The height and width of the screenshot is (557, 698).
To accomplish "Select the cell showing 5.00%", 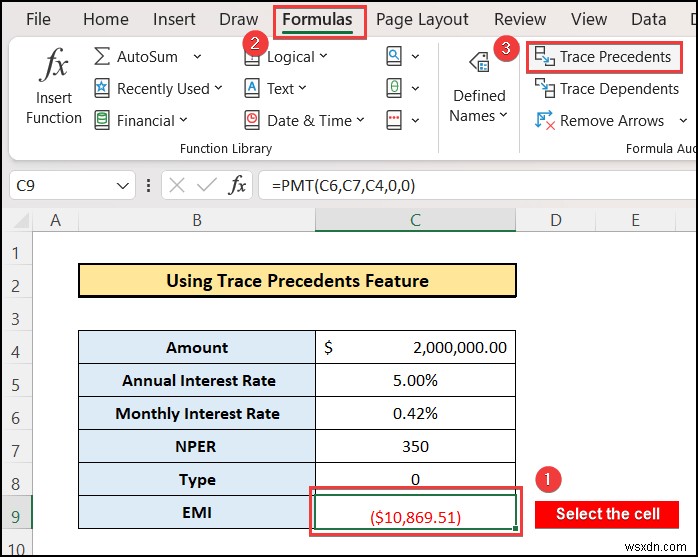I will 415,380.
